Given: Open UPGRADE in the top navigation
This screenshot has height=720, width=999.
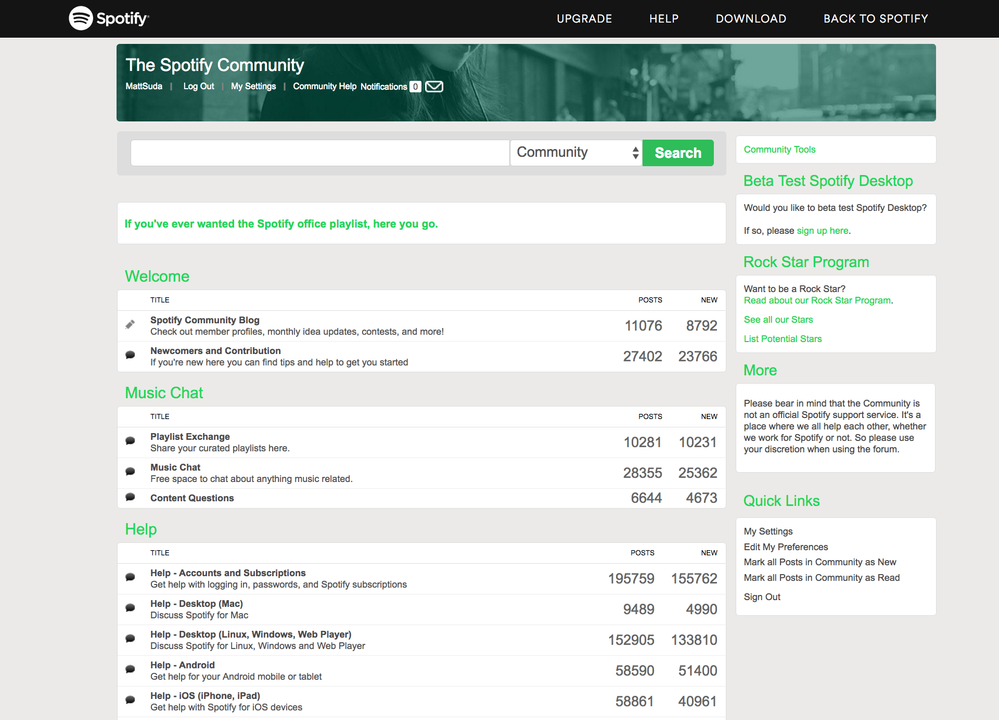Looking at the screenshot, I should pos(584,18).
